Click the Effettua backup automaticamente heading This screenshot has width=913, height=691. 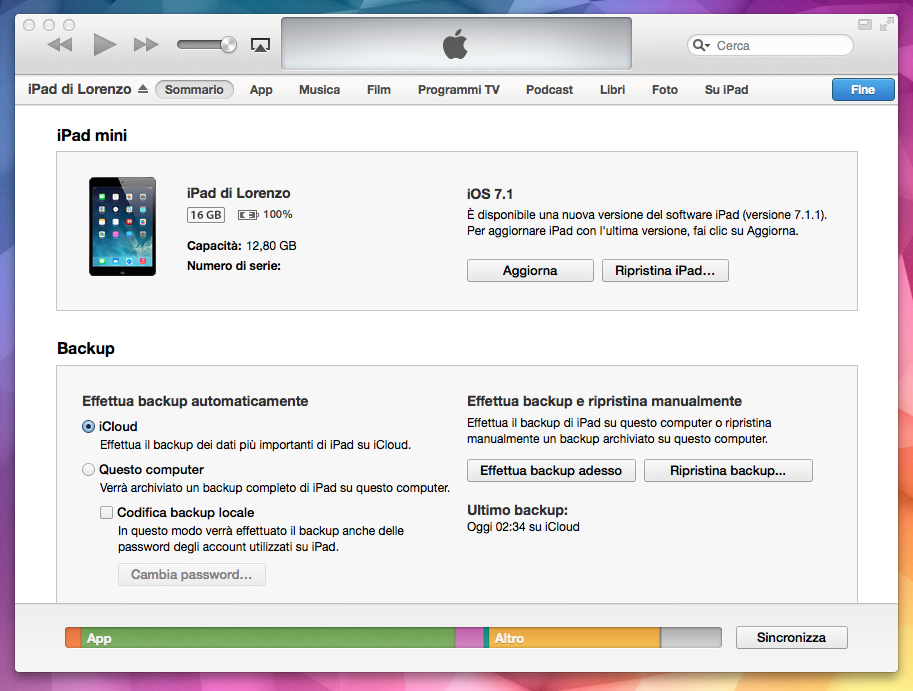[x=195, y=401]
